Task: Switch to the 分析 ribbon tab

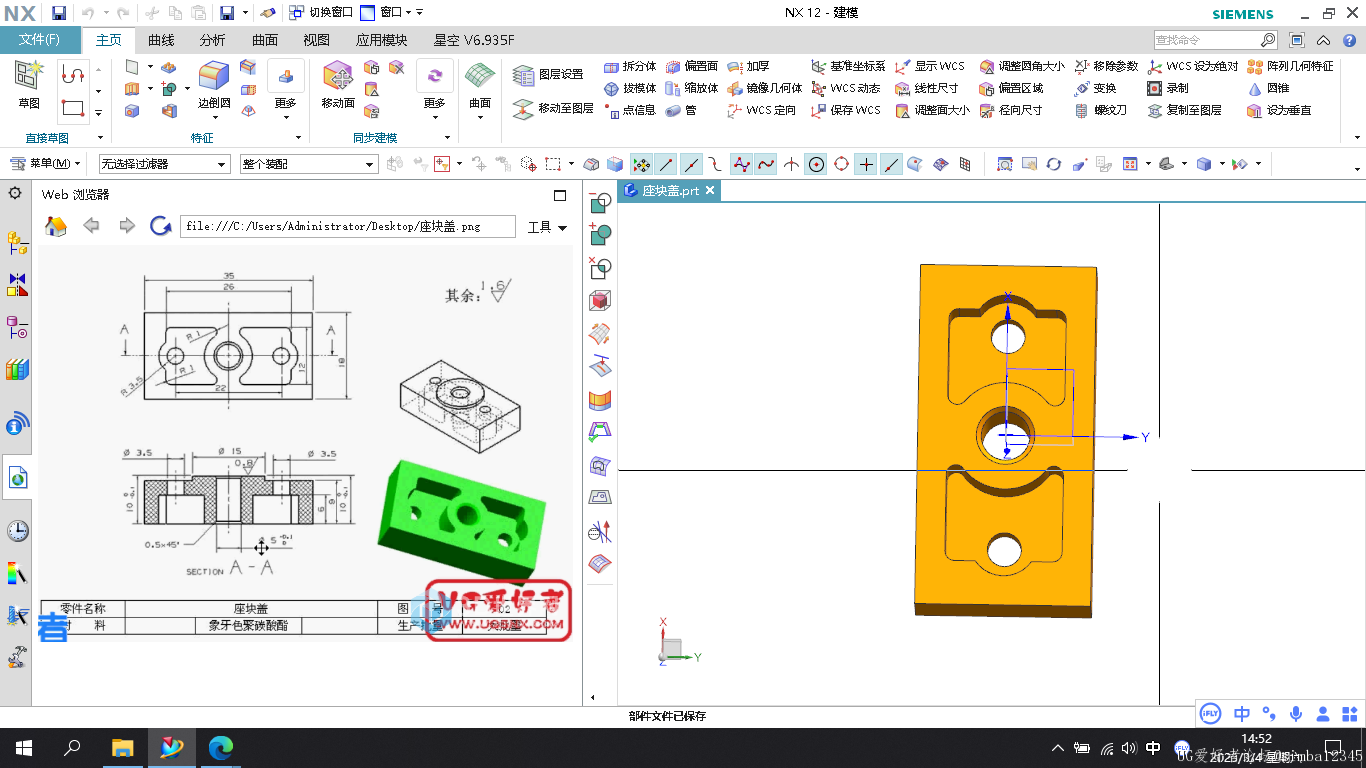Action: 212,40
